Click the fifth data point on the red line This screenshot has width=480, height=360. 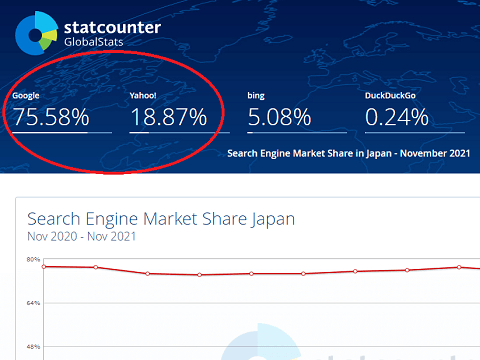click(251, 274)
